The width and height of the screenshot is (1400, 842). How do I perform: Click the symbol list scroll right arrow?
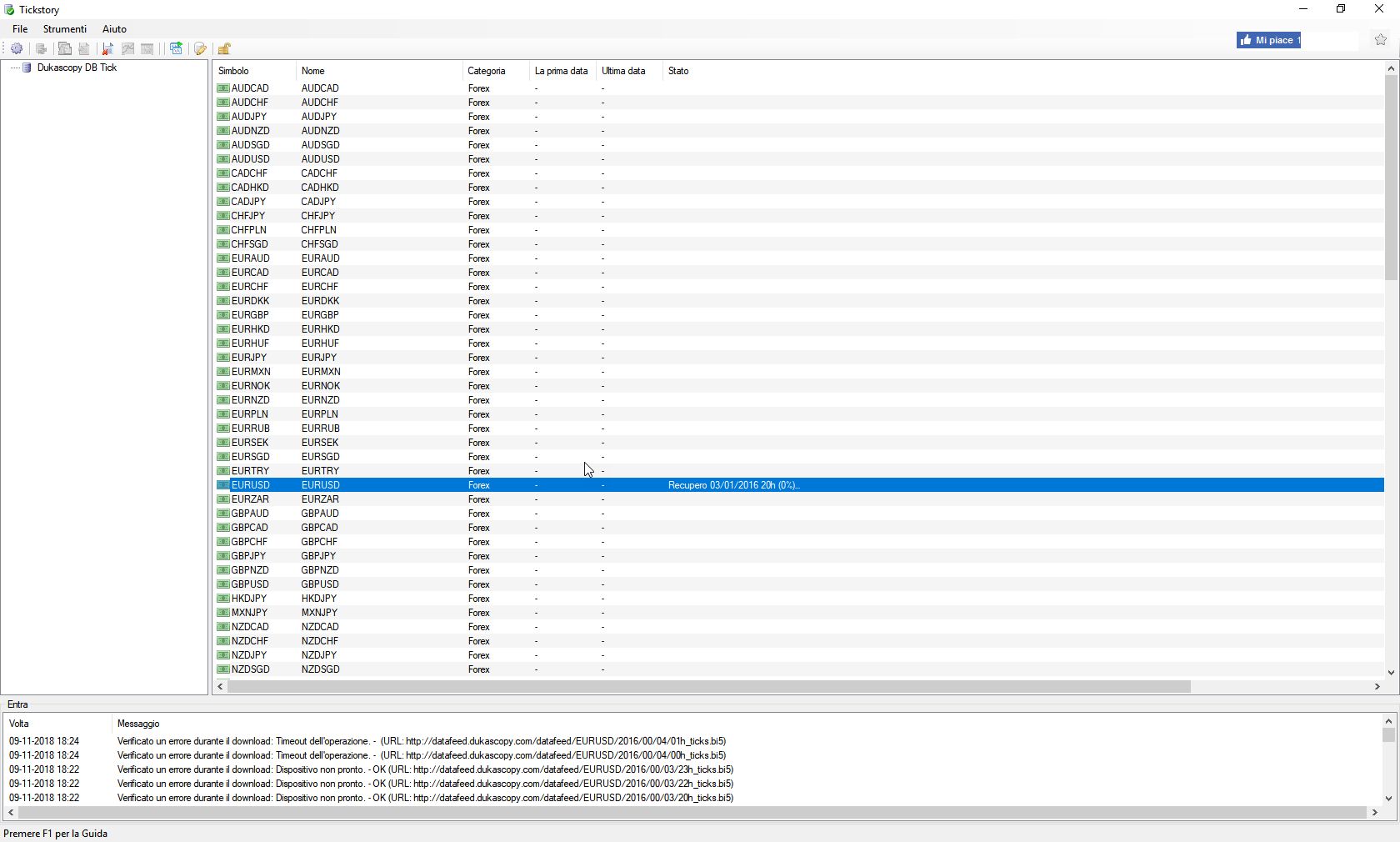[1377, 687]
